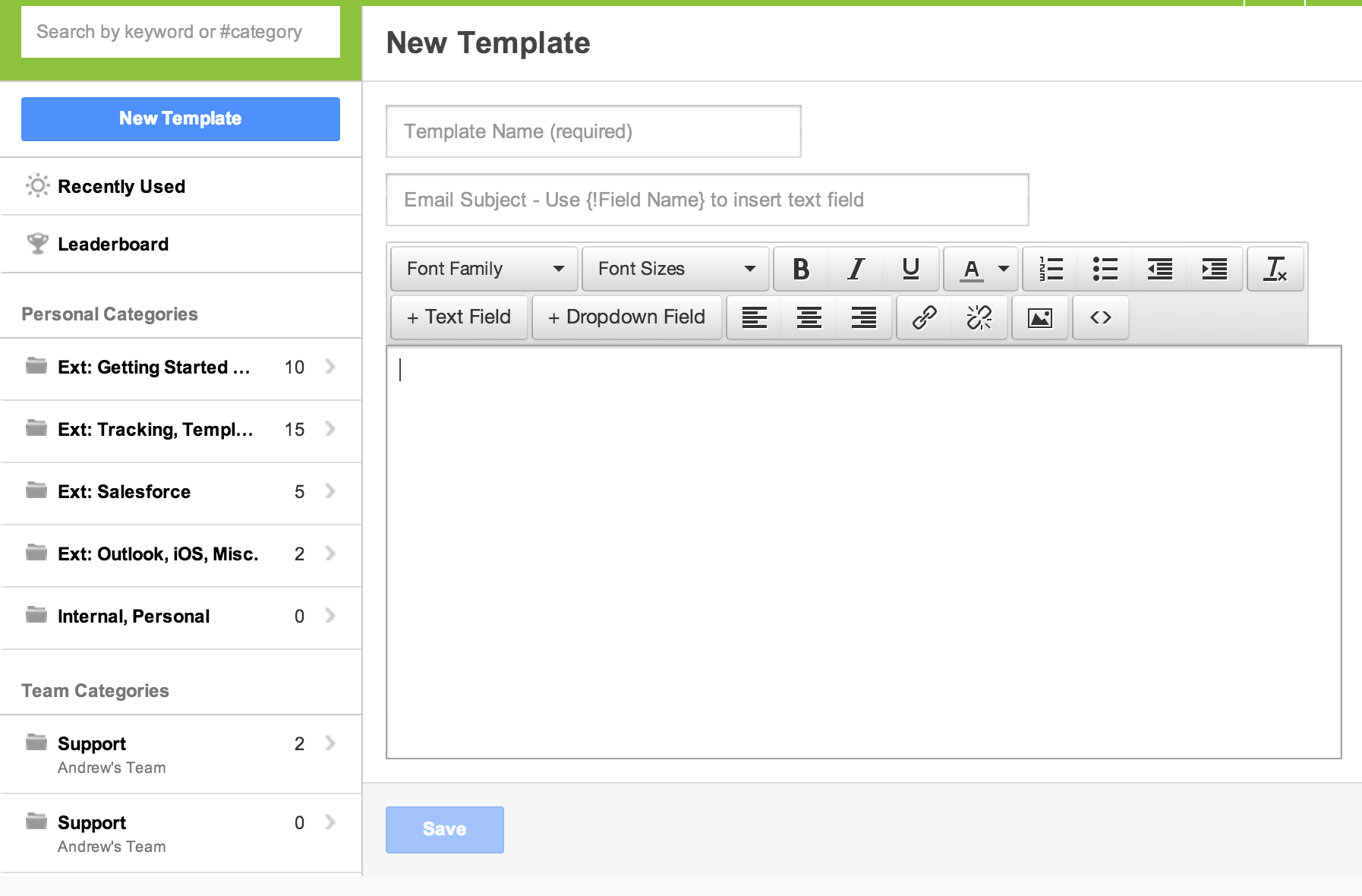Apply text color with the A icon
This screenshot has width=1362, height=896.
[971, 269]
